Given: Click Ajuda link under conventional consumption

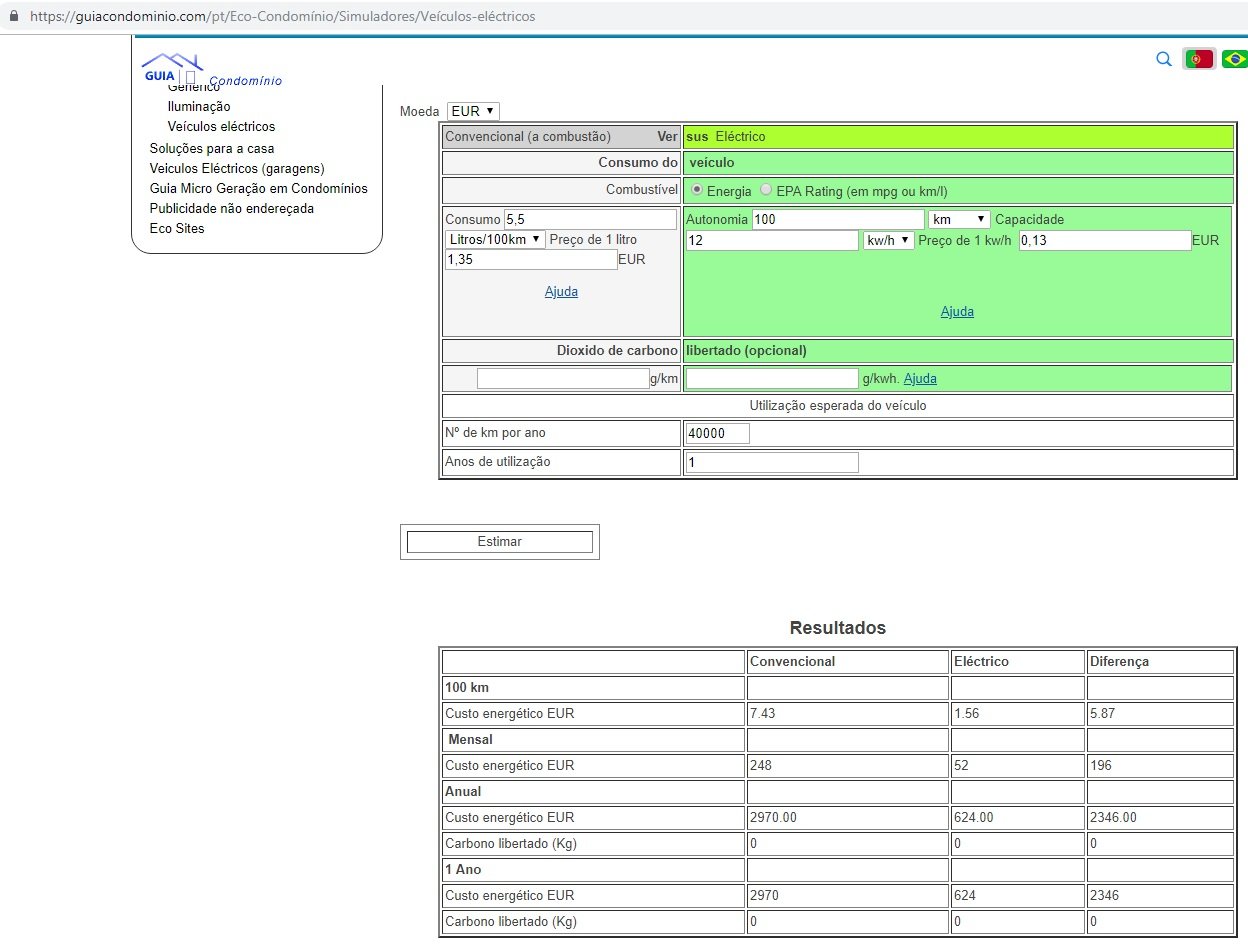Looking at the screenshot, I should 561,292.
